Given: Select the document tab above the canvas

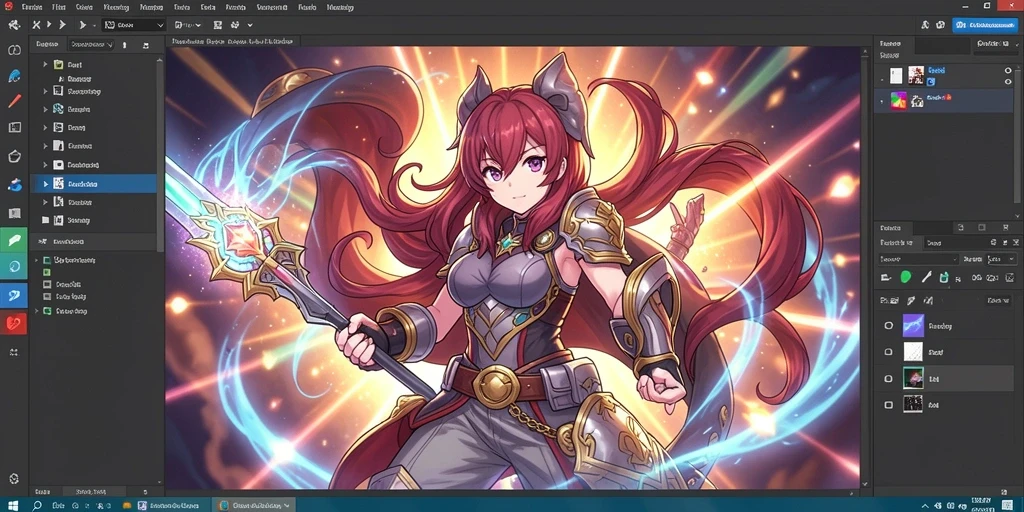Looking at the screenshot, I should pyautogui.click(x=232, y=41).
